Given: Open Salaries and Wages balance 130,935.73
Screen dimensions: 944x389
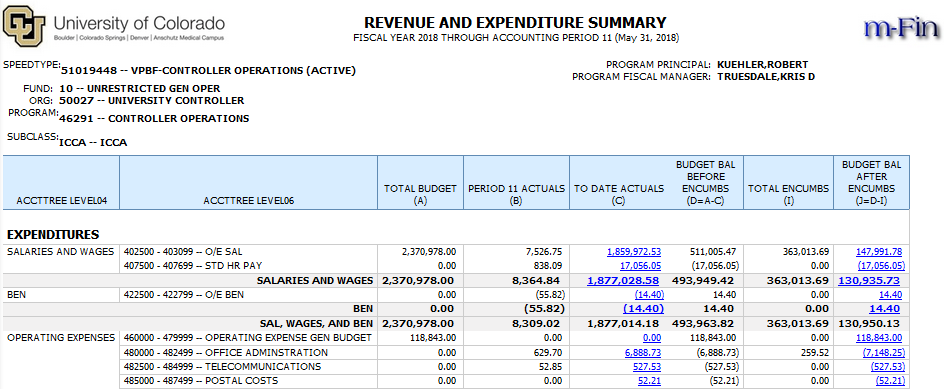Looking at the screenshot, I should point(868,280).
